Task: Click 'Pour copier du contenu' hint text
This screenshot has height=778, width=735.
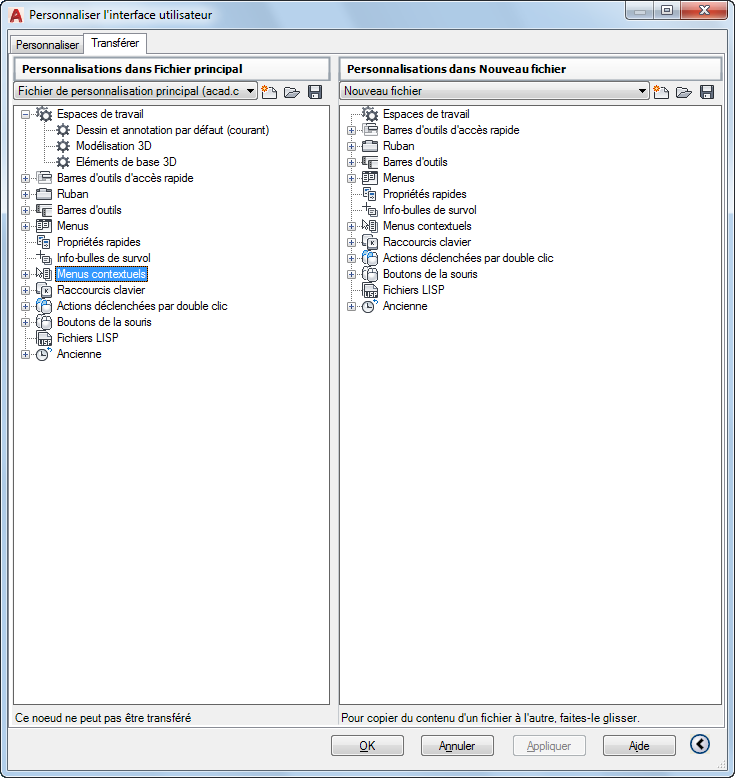Action: [x=490, y=718]
